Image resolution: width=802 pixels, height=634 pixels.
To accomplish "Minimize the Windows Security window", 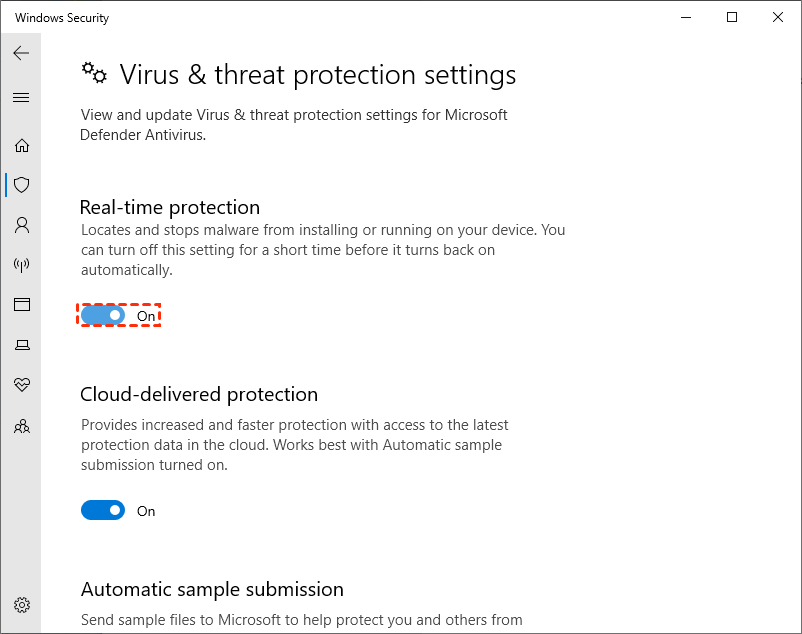I will click(686, 18).
